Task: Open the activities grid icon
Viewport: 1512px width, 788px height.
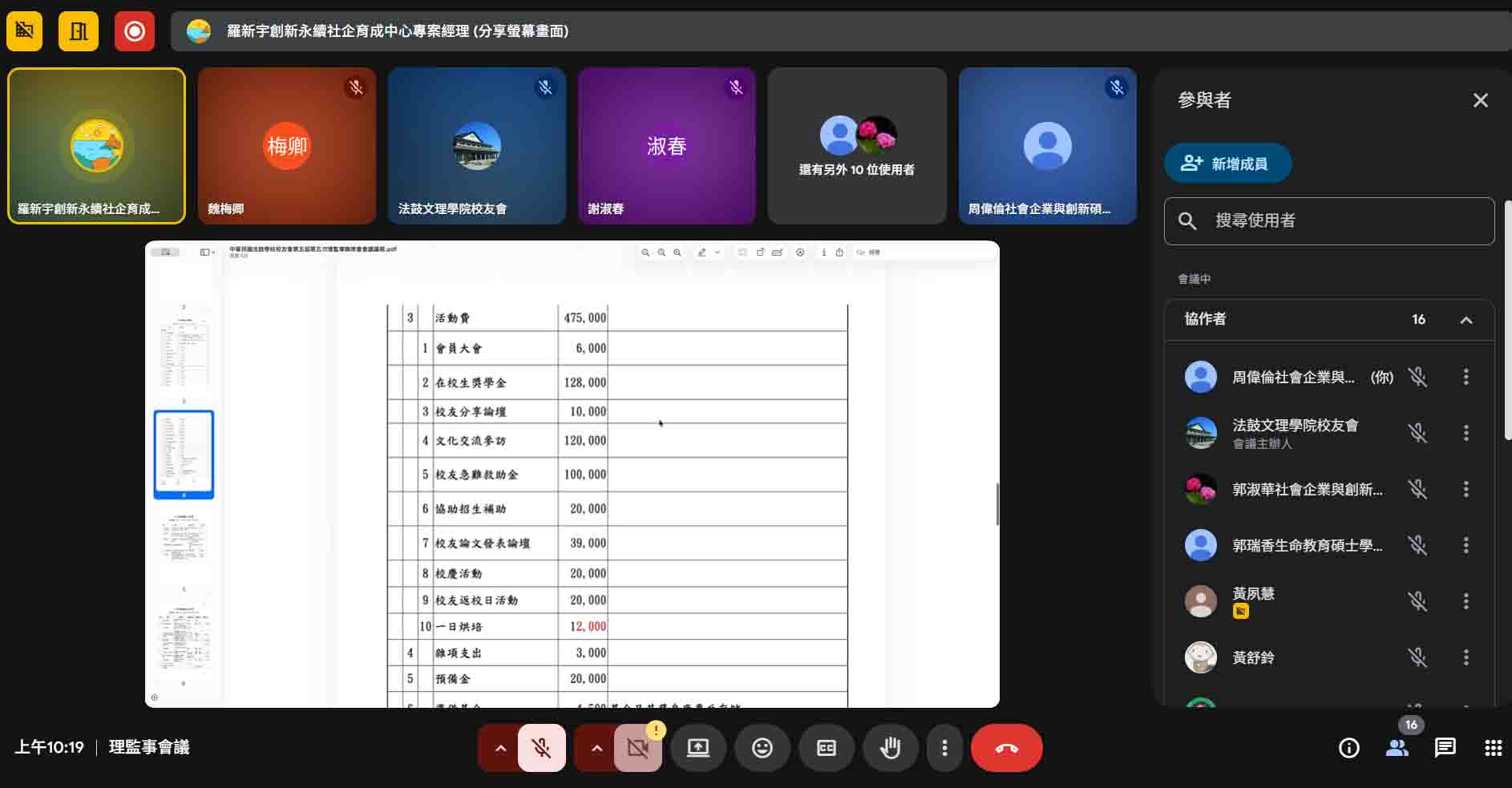Action: (1493, 748)
